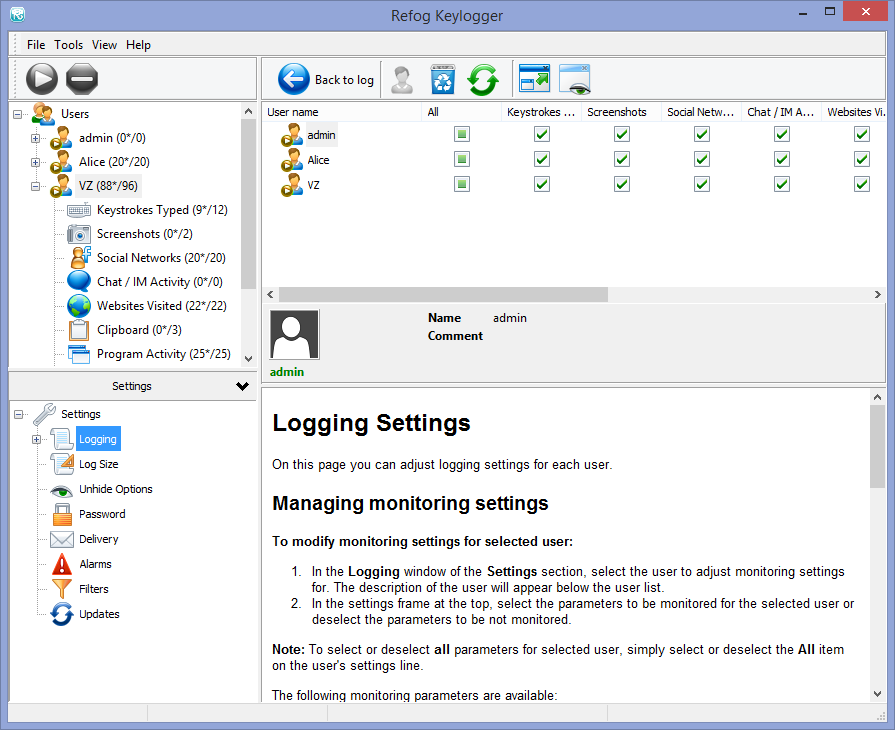Click the Social Netw... column header
Viewport: 895px width, 730px height.
coord(701,112)
